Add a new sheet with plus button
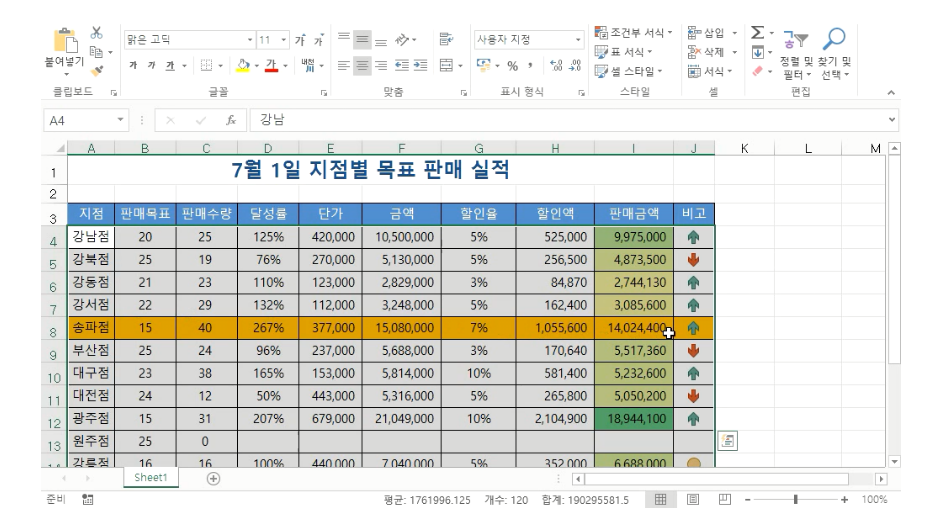This screenshot has width=942, height=530. (213, 478)
